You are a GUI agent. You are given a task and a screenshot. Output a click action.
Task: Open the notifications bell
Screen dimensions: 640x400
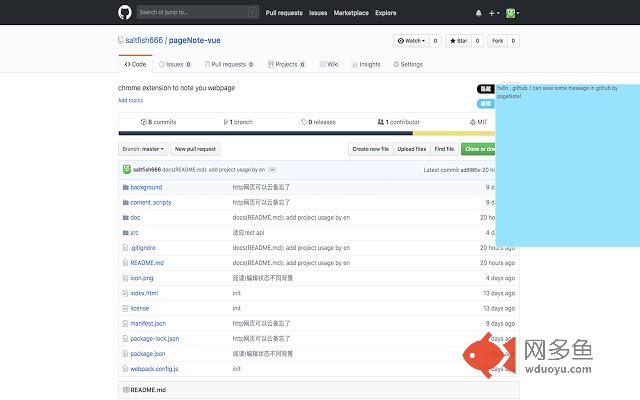[478, 13]
